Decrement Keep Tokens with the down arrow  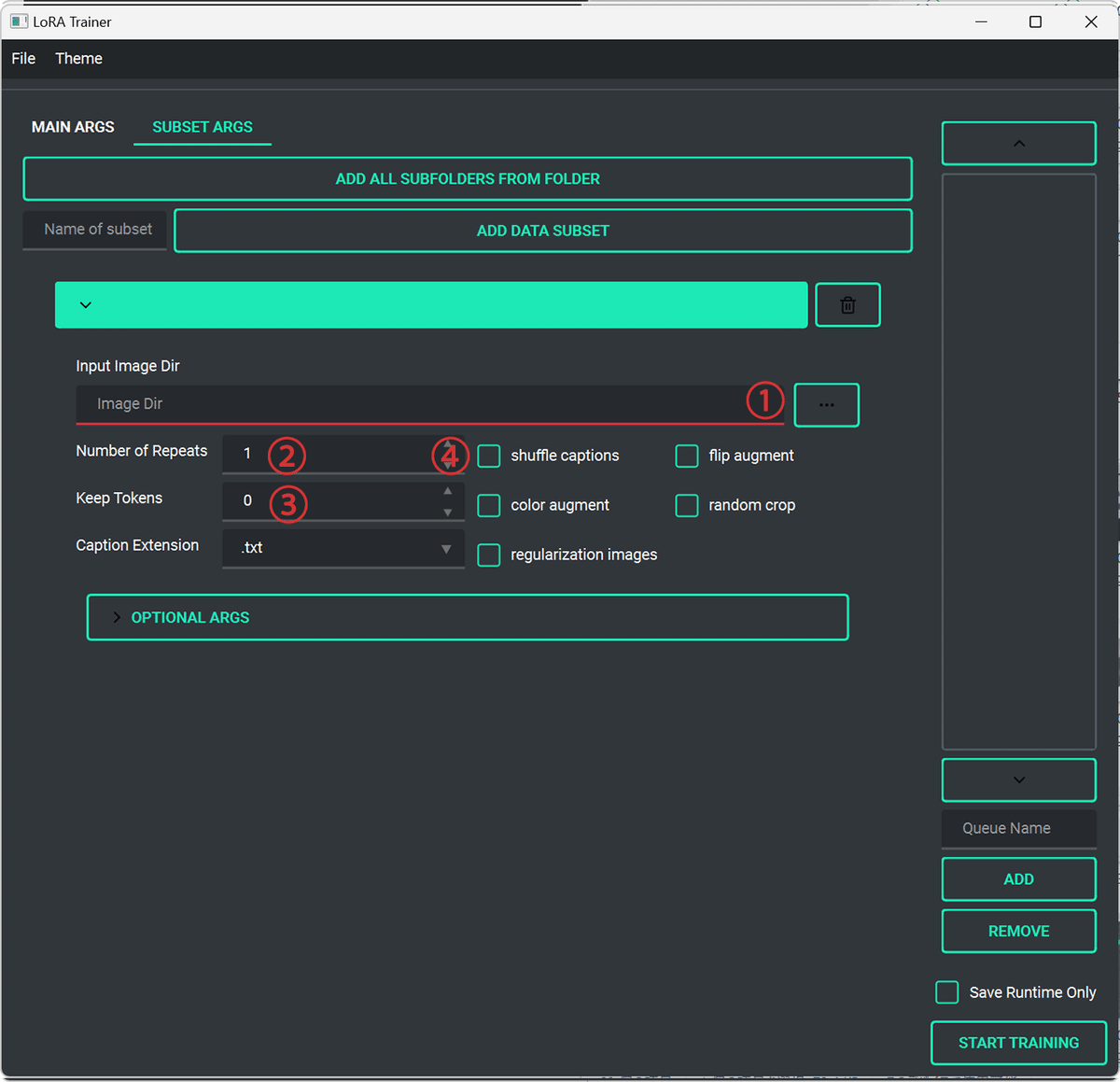[x=448, y=512]
